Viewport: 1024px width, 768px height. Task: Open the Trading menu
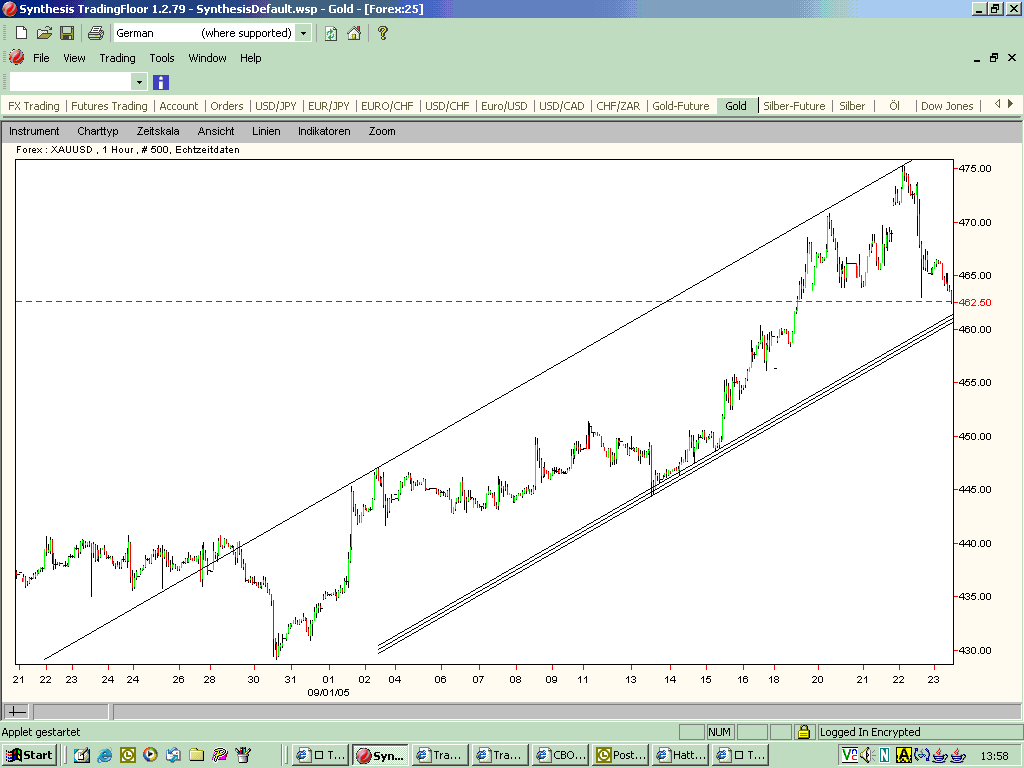117,58
